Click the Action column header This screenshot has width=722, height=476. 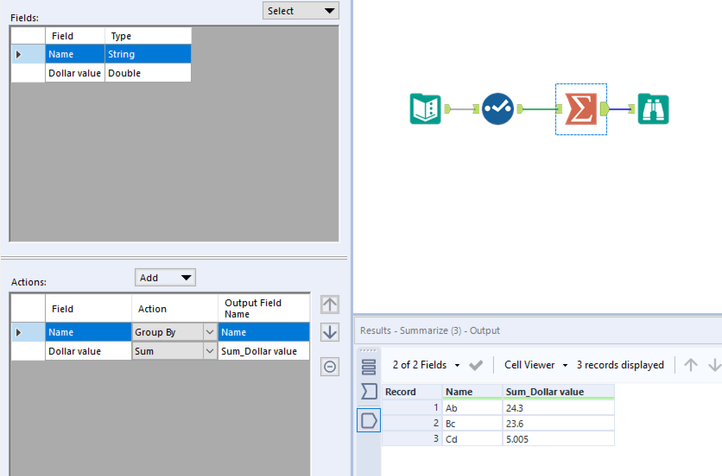(x=175, y=308)
